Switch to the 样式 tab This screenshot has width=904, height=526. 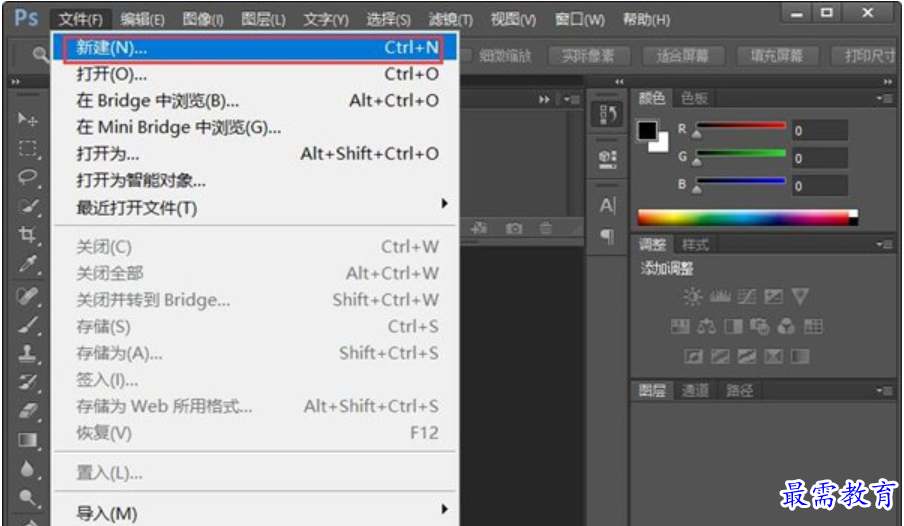(695, 245)
